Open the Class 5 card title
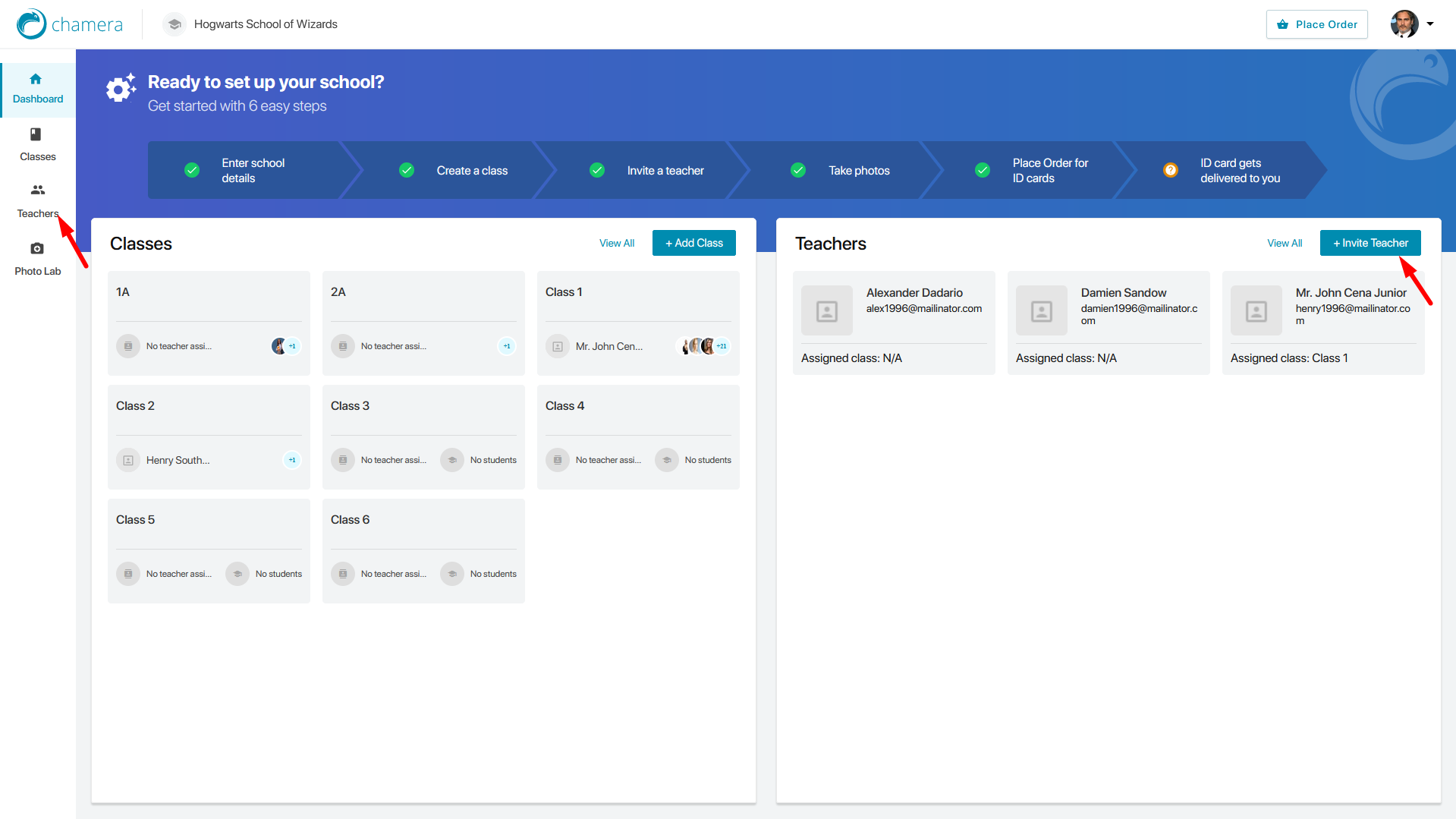This screenshot has width=1456, height=819. point(135,520)
